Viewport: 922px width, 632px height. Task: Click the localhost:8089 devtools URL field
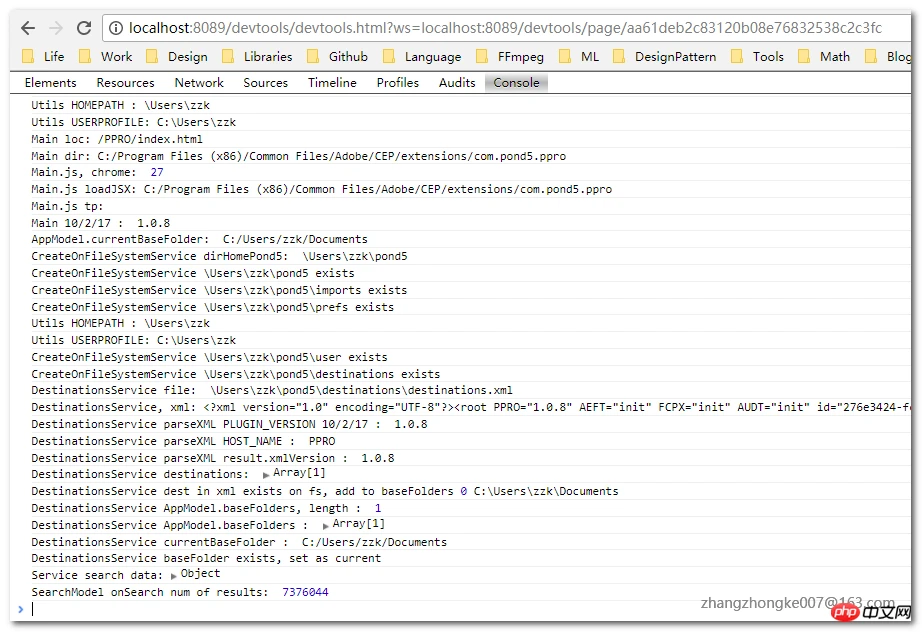(x=506, y=28)
